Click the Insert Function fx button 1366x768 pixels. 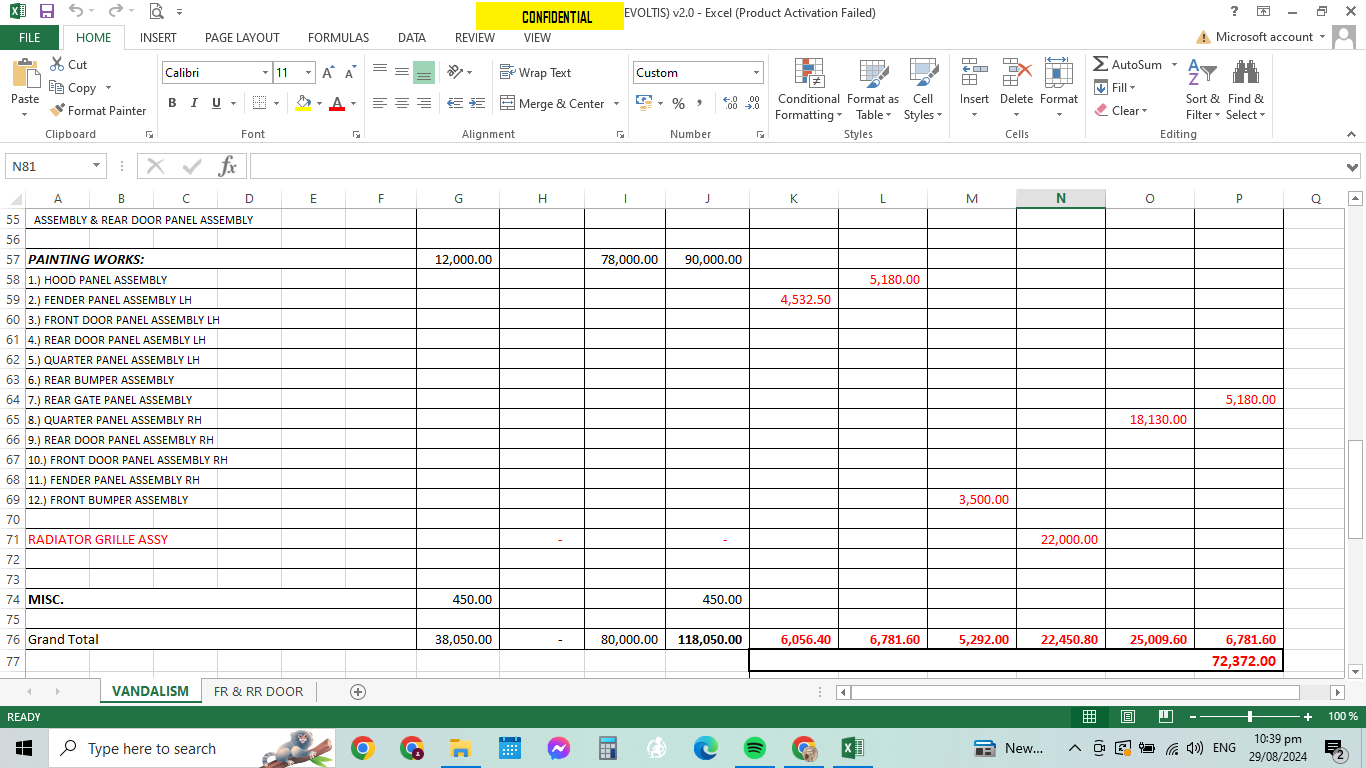[228, 166]
